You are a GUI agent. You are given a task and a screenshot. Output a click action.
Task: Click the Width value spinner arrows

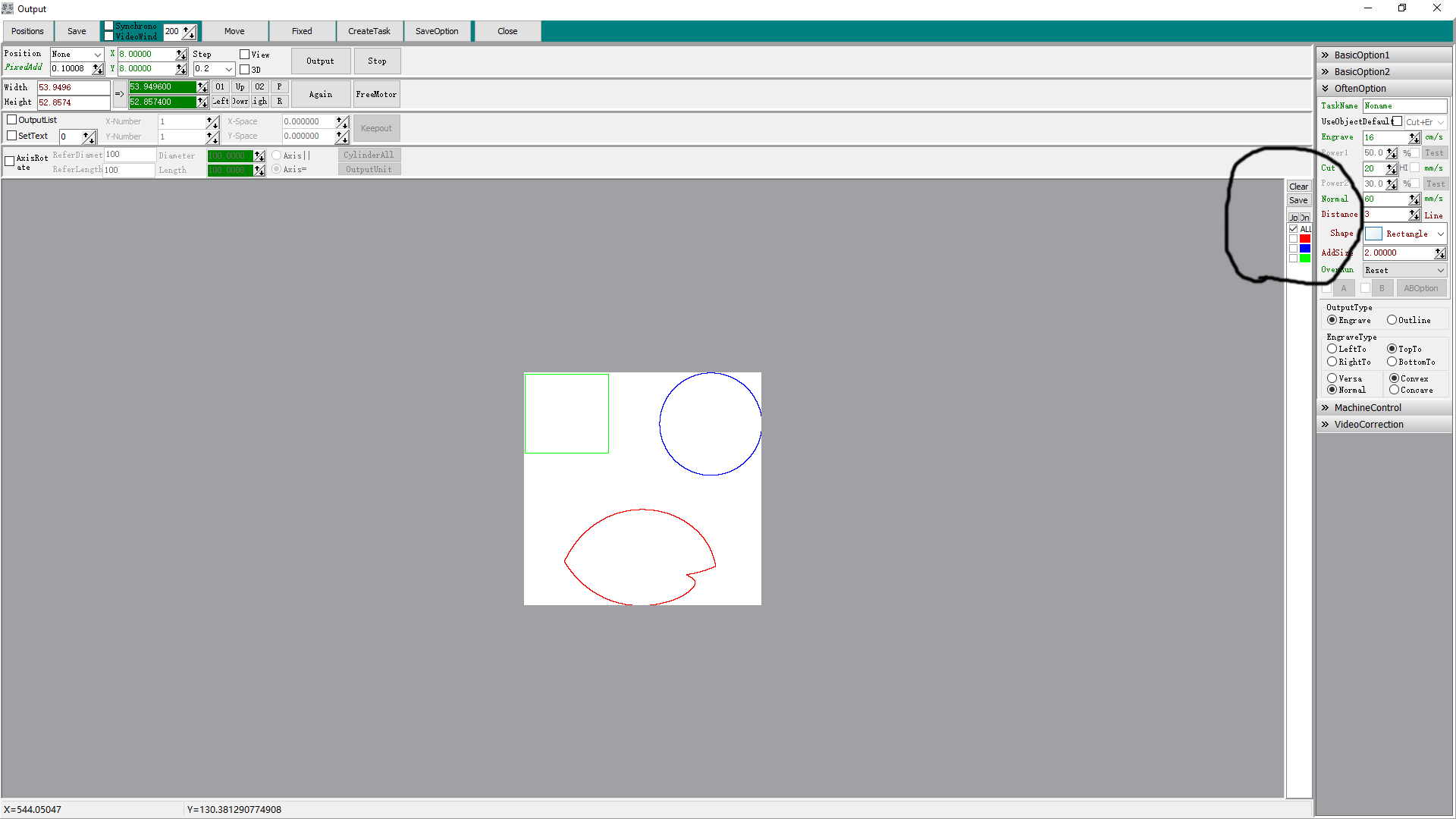[x=202, y=87]
